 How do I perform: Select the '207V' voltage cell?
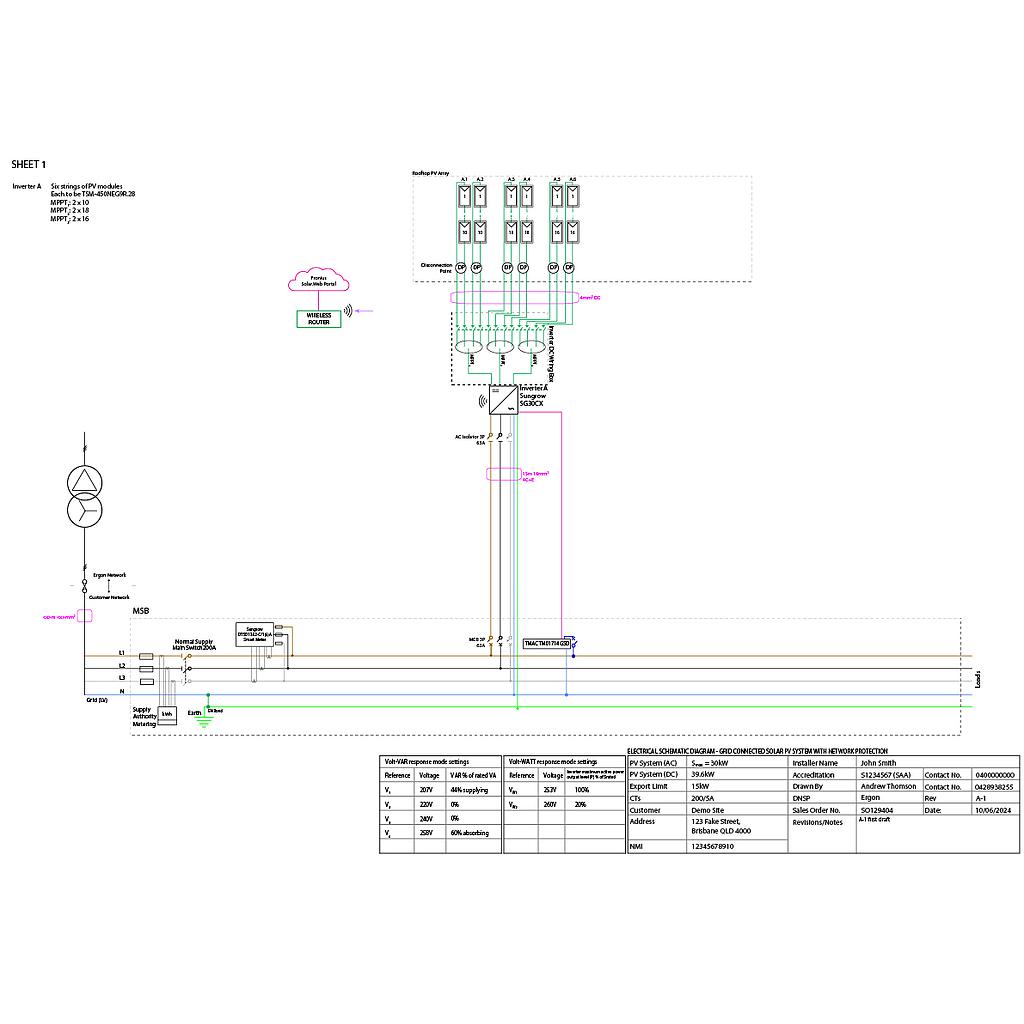coord(426,790)
